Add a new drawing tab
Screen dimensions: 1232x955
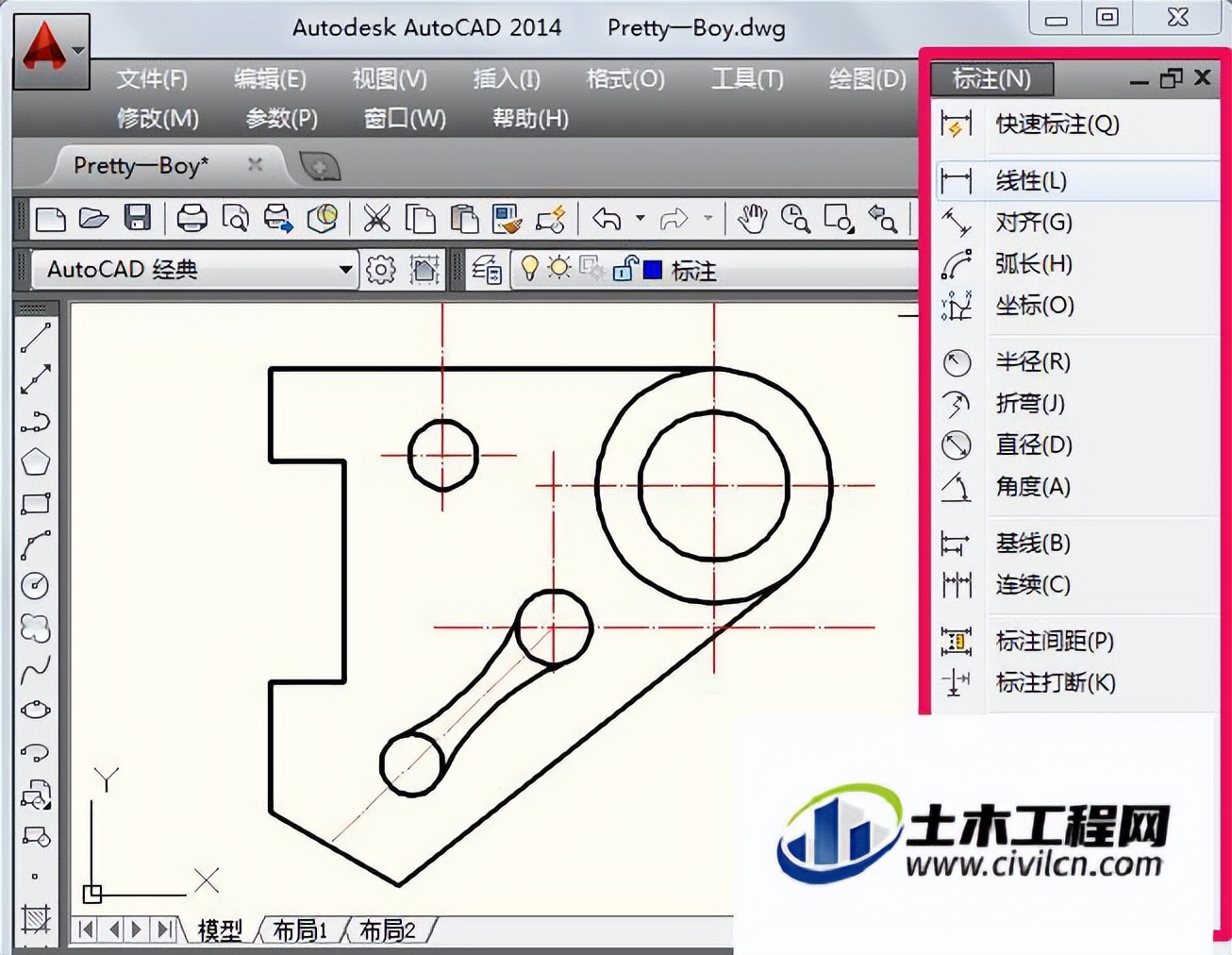(319, 167)
